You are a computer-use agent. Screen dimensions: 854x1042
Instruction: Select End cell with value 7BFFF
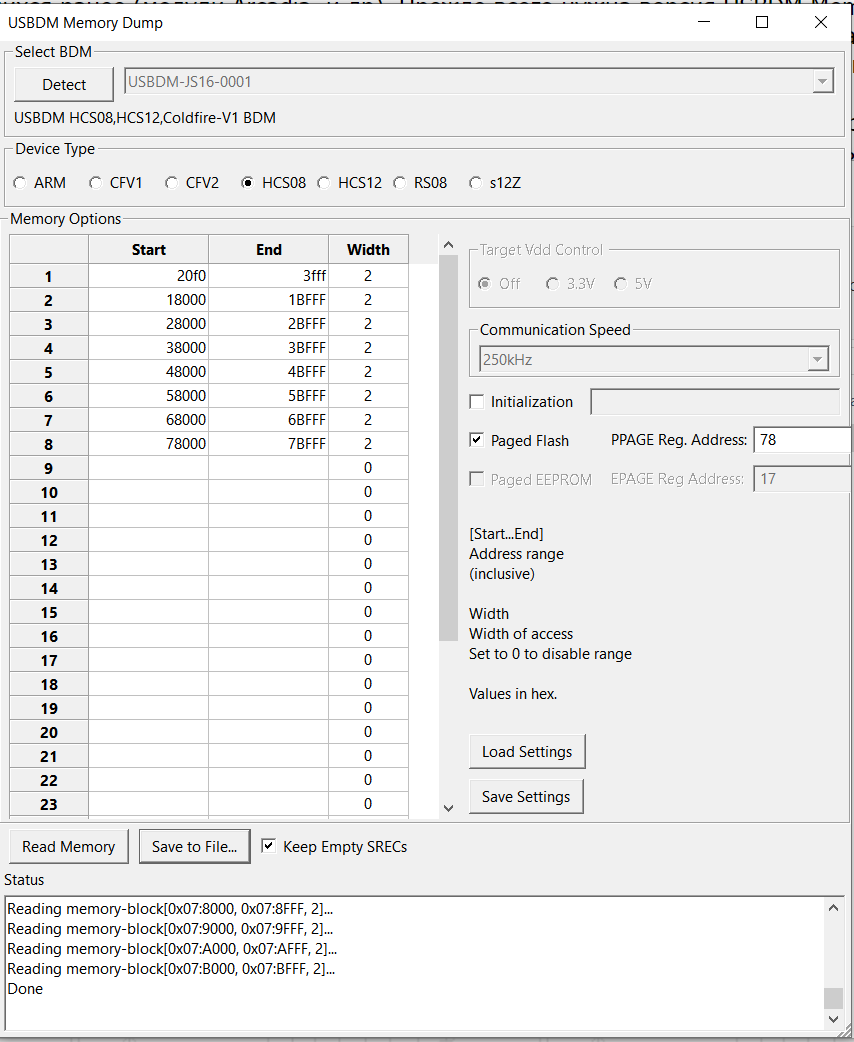(268, 443)
